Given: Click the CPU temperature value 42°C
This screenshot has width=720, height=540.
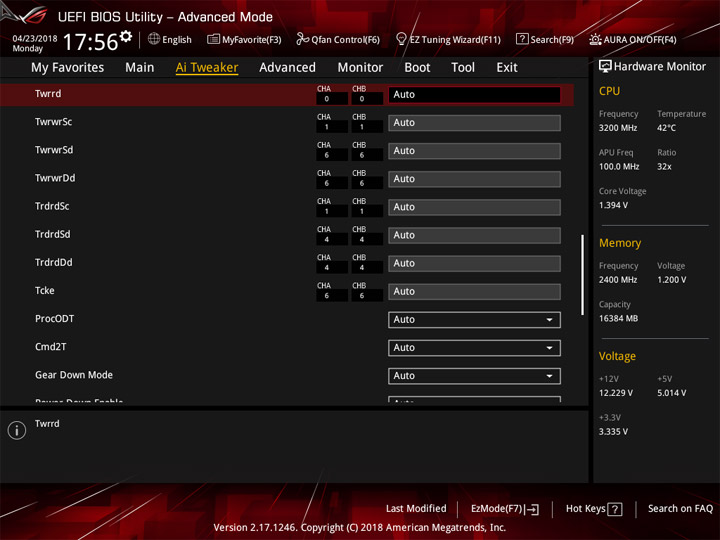Looking at the screenshot, I should pyautogui.click(x=666, y=128).
